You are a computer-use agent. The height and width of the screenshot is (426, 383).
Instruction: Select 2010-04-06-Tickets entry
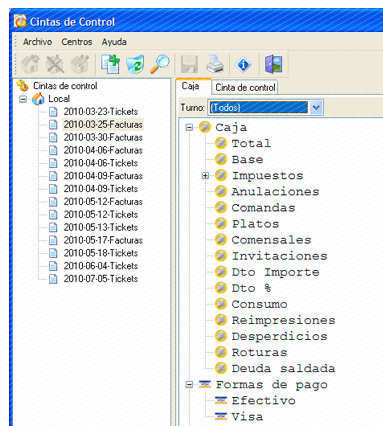point(101,163)
